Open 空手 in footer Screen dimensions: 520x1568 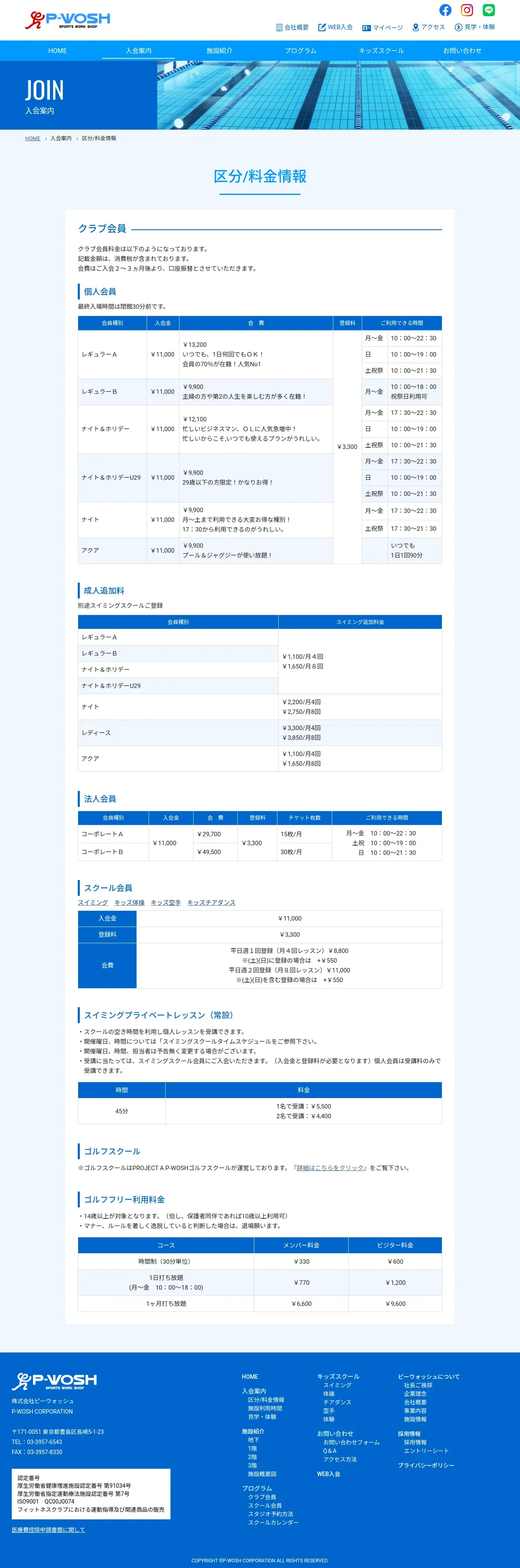click(x=329, y=1410)
